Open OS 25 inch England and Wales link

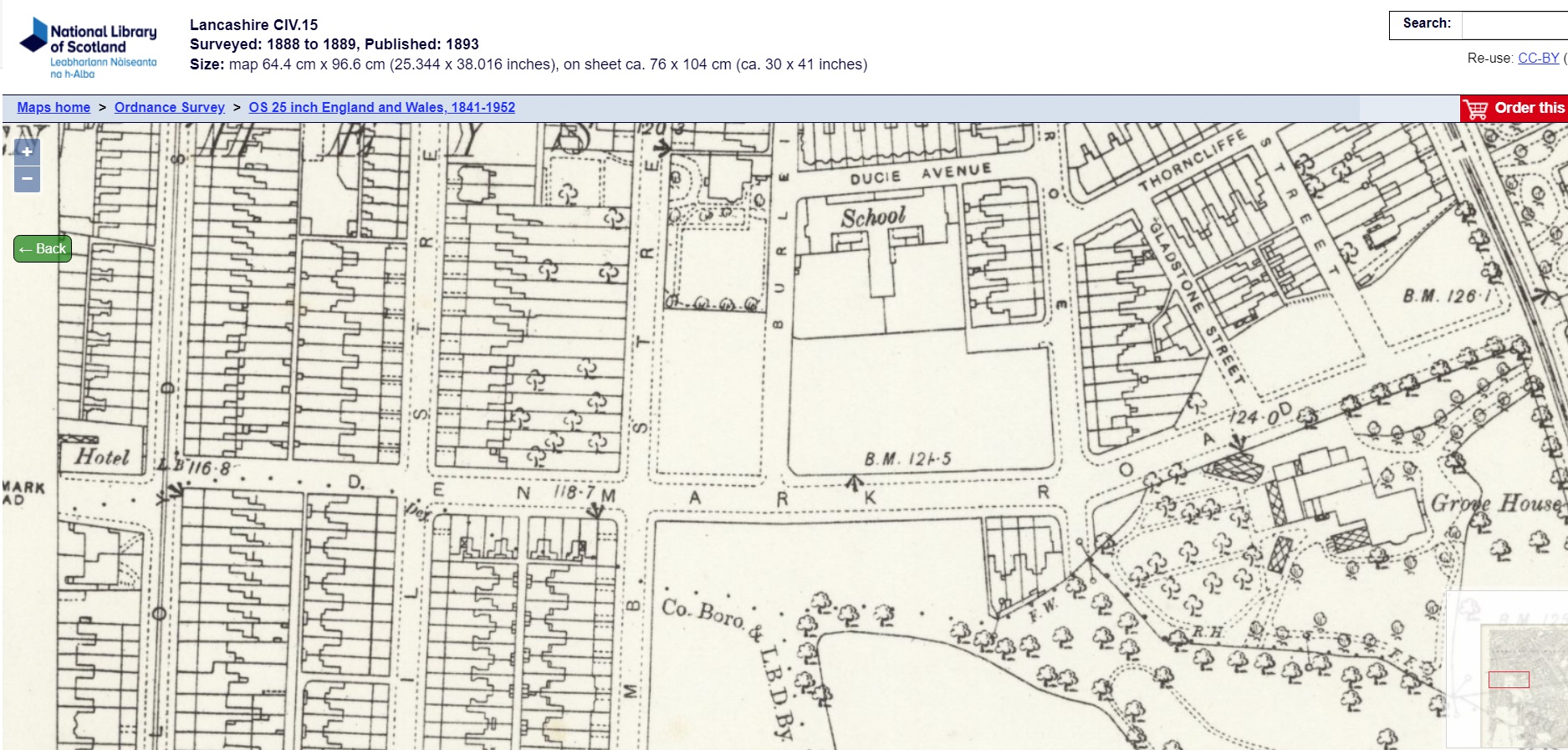(381, 107)
